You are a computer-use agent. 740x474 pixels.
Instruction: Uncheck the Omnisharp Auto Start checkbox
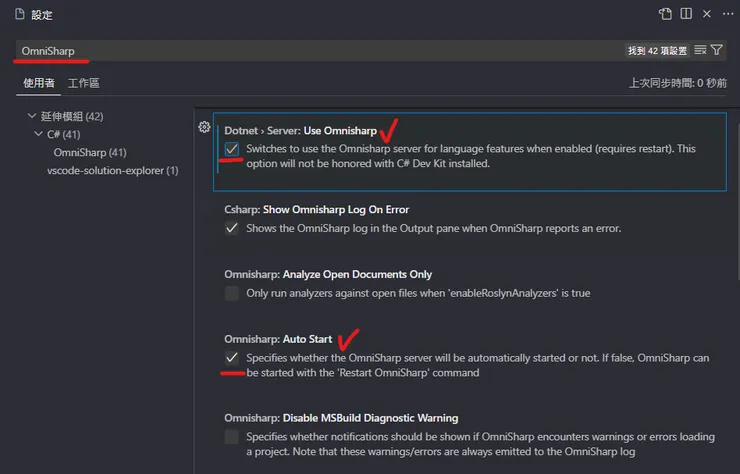[x=232, y=357]
